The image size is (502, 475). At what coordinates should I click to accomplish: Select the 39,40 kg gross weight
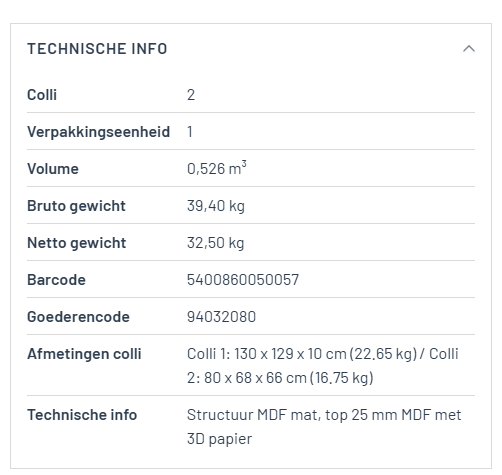(x=216, y=206)
